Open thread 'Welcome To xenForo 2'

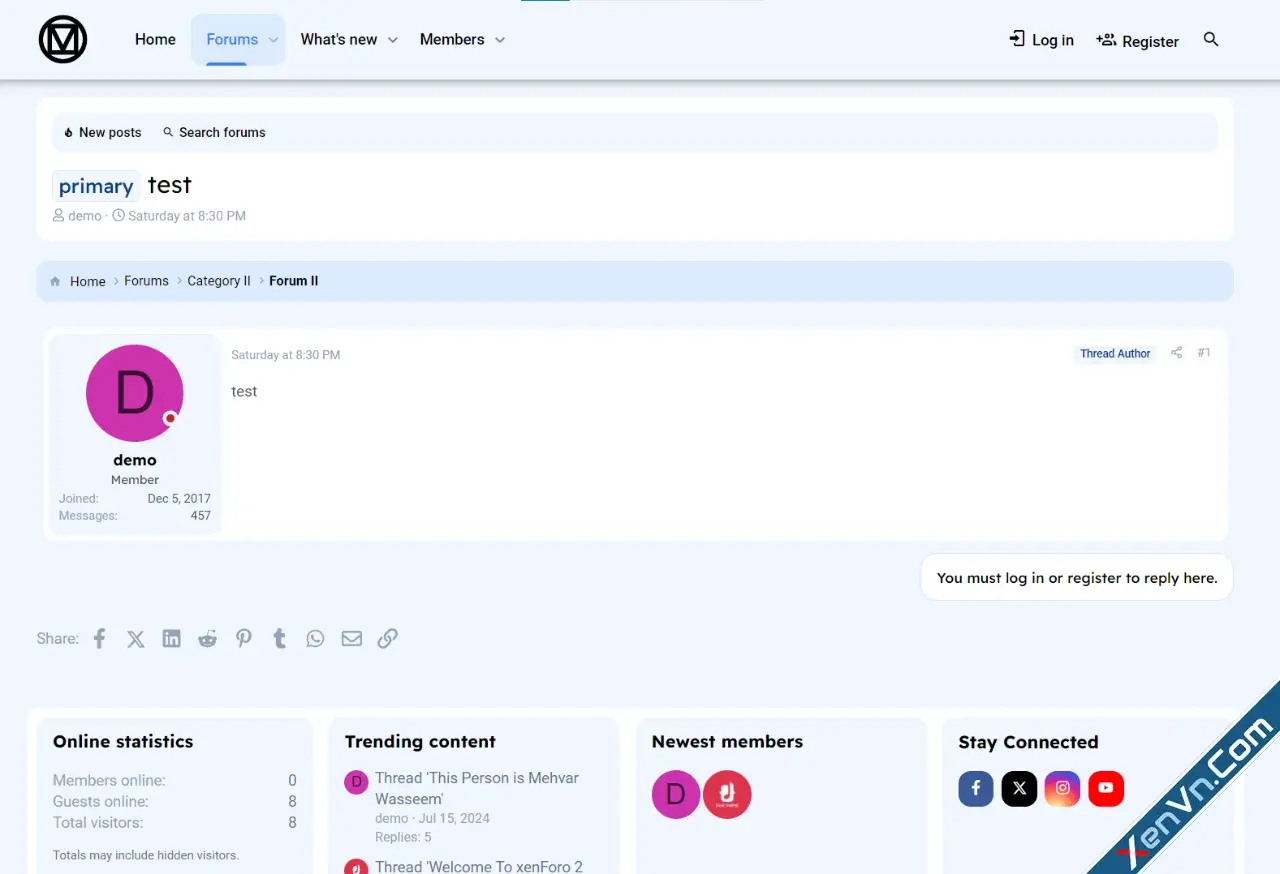[x=479, y=866]
